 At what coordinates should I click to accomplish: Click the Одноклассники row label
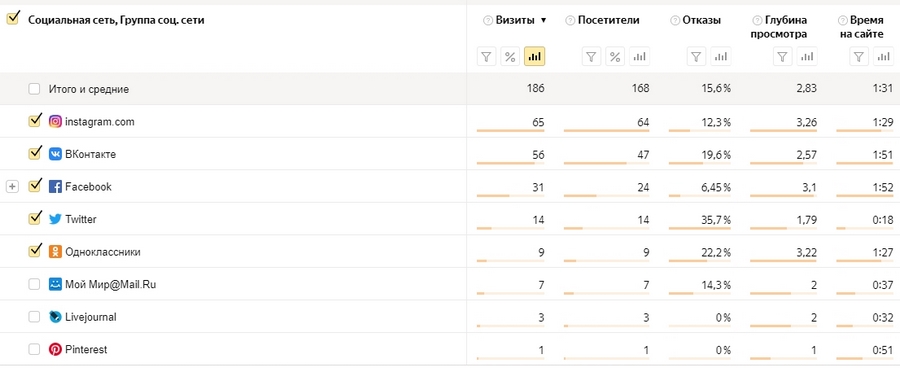(x=103, y=252)
